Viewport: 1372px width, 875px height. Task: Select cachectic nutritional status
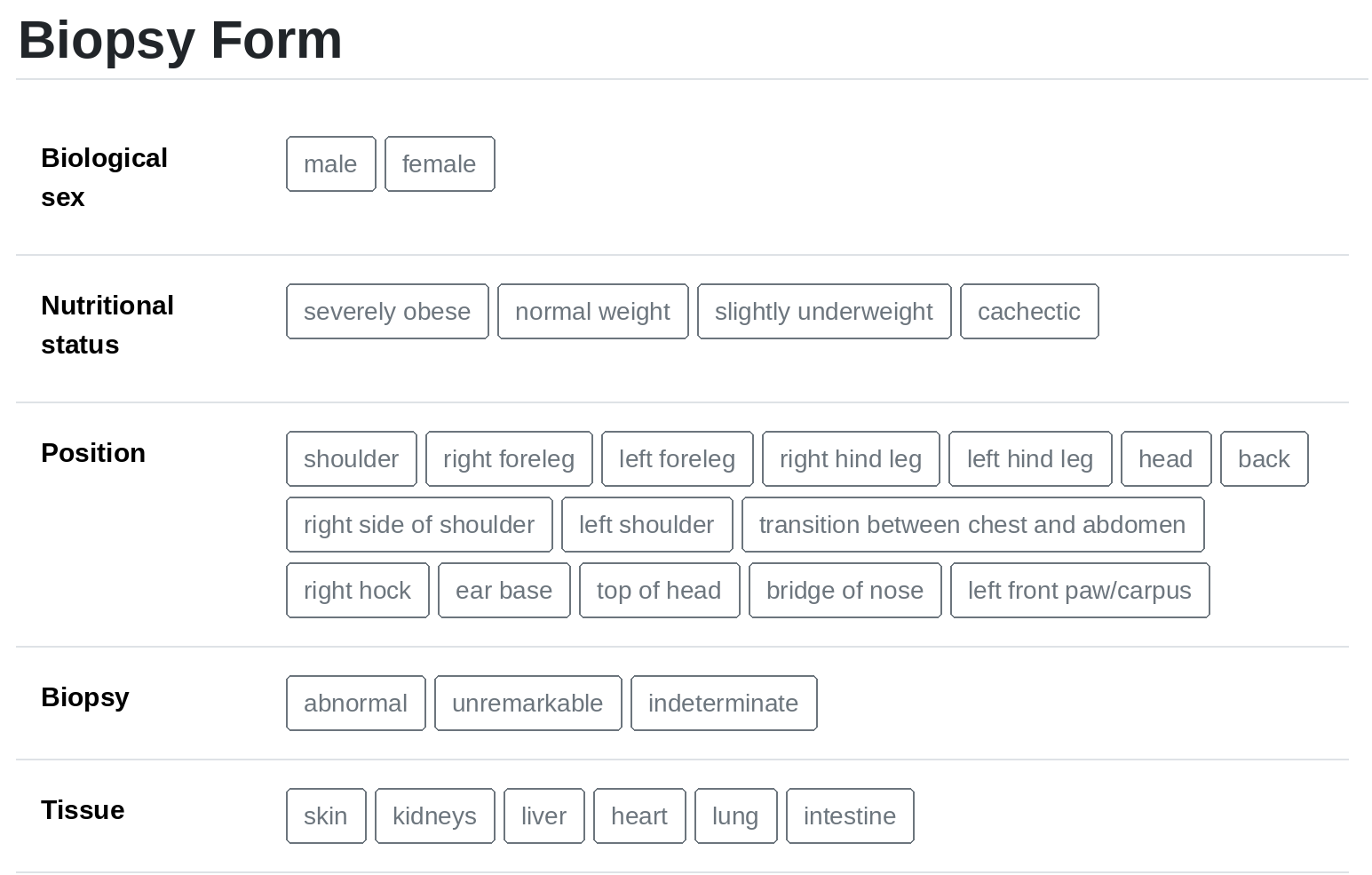tap(1029, 312)
